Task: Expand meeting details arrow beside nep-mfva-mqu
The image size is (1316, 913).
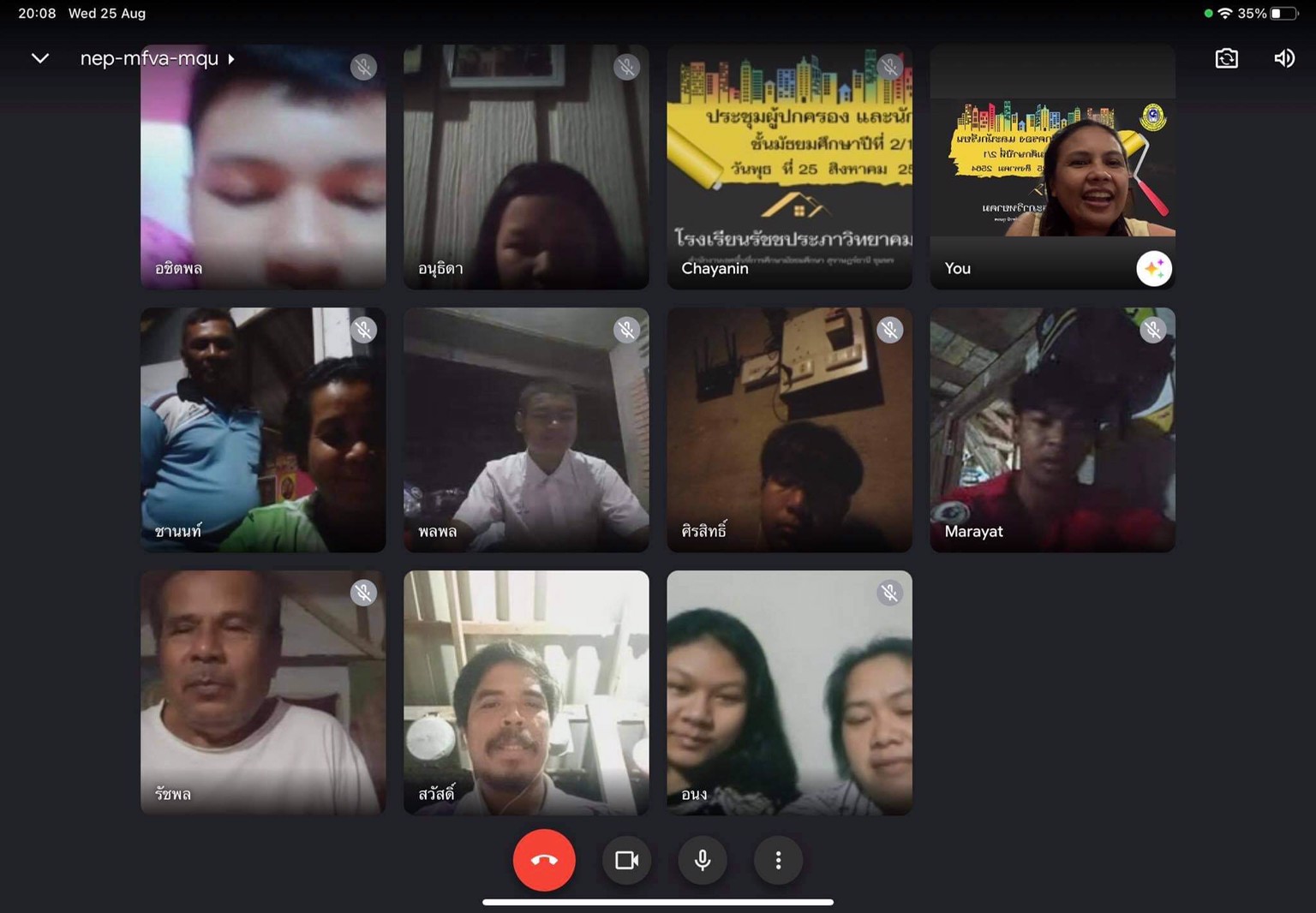Action: (231, 59)
